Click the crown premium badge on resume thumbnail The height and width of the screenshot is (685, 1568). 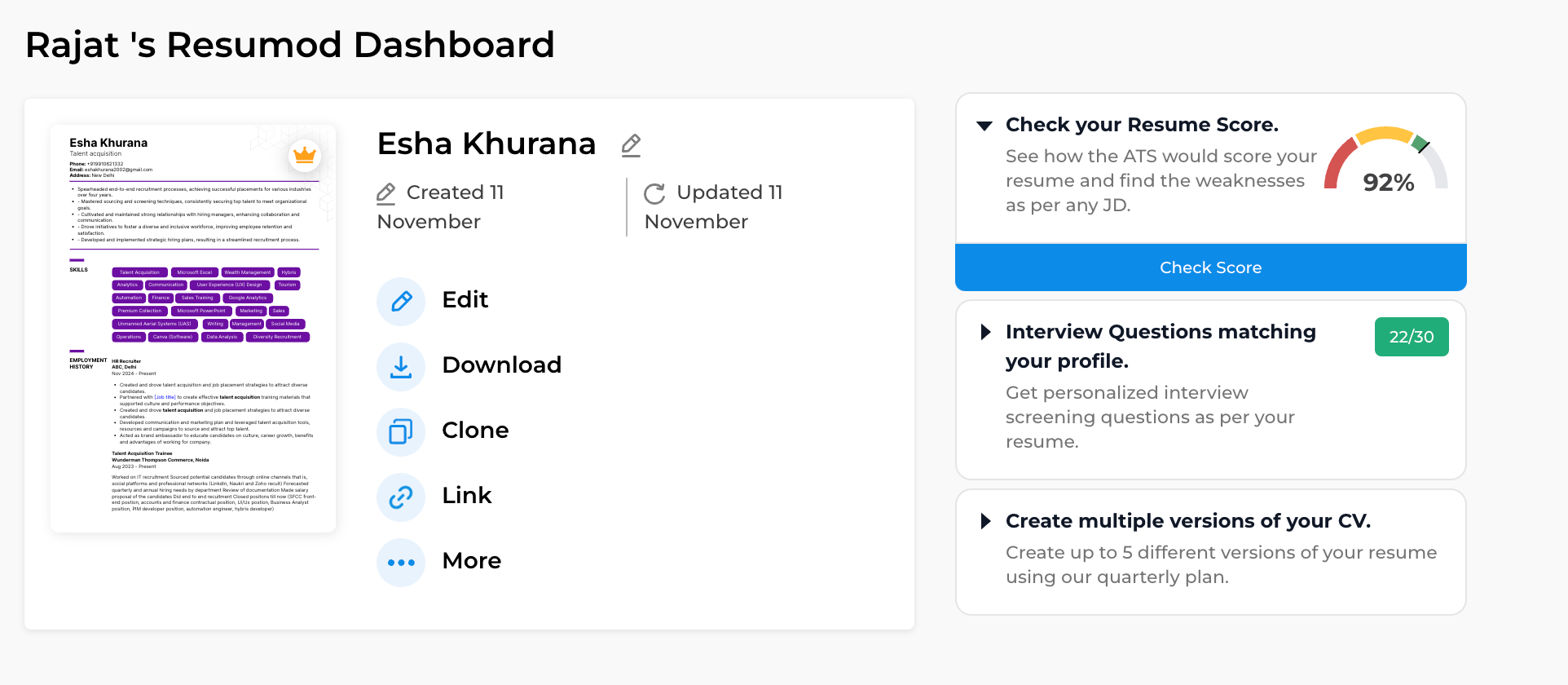point(304,155)
